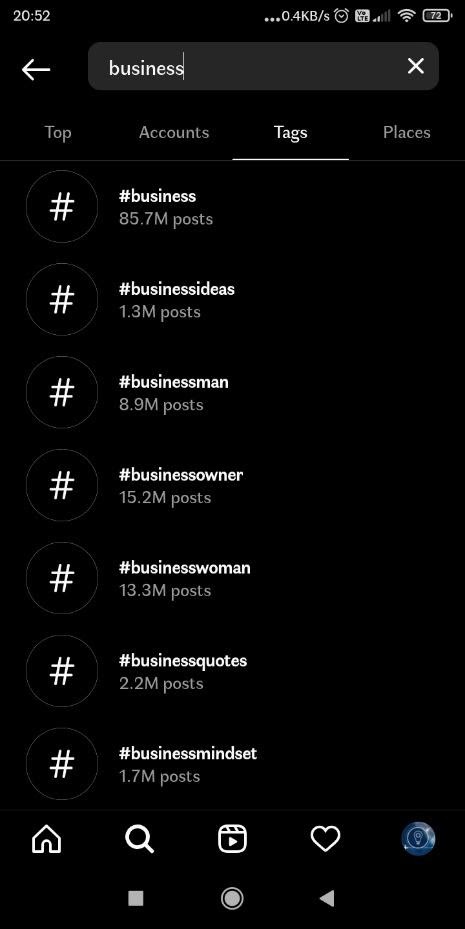Open the #businessideas hashtag result

pyautogui.click(x=232, y=299)
